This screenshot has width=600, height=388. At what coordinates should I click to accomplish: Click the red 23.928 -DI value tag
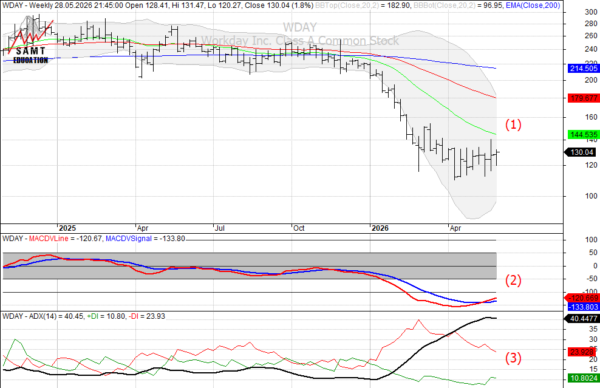pos(582,352)
